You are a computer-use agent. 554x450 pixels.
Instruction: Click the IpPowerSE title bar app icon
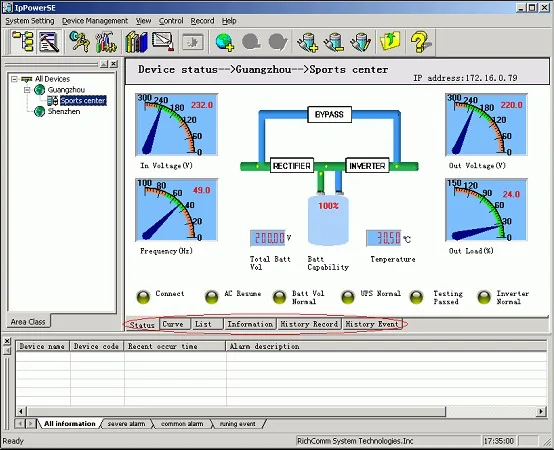(7, 7)
